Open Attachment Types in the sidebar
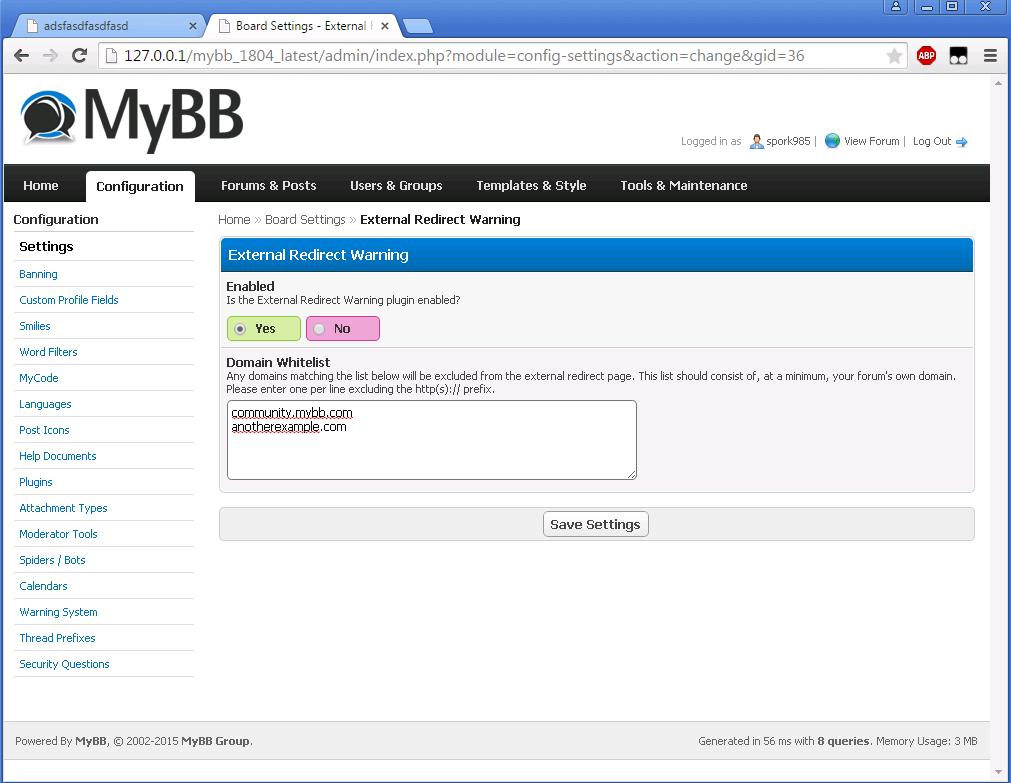 (x=63, y=508)
